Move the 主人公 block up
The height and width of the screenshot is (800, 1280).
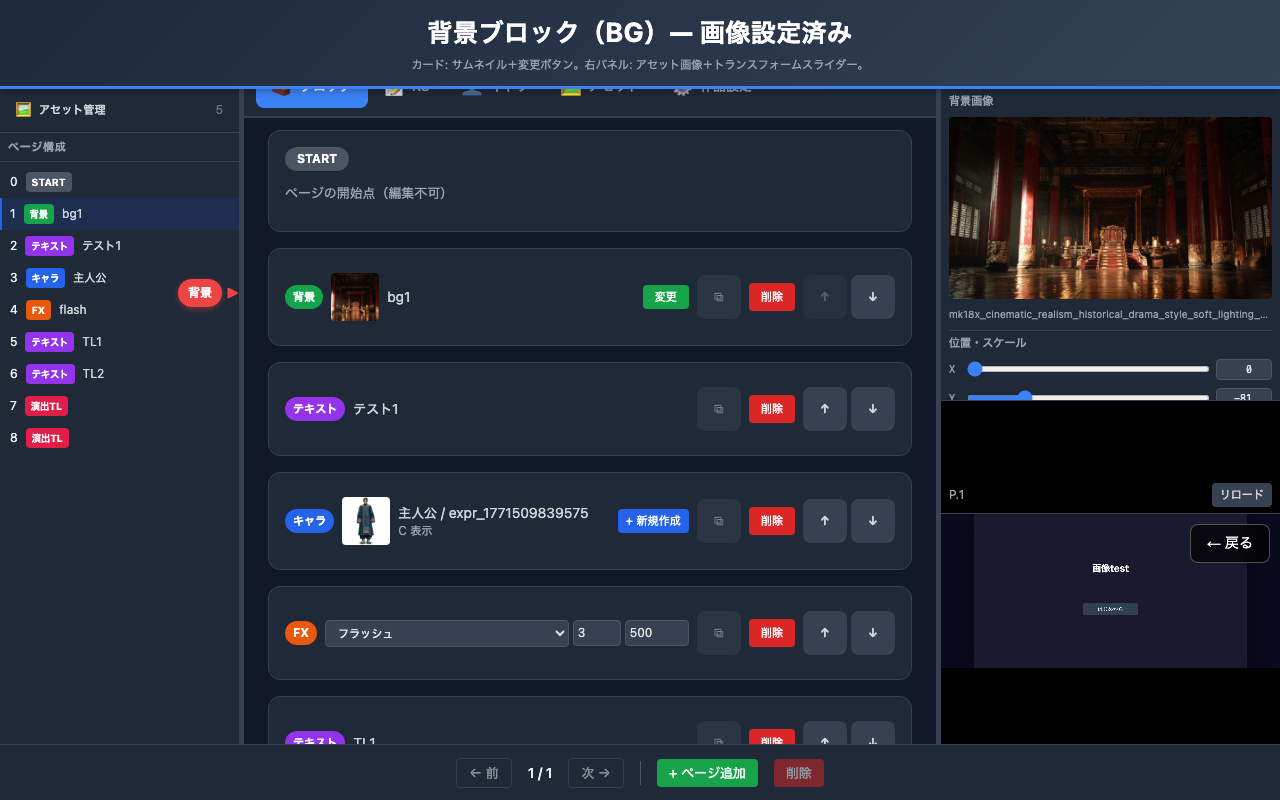pyautogui.click(x=825, y=521)
